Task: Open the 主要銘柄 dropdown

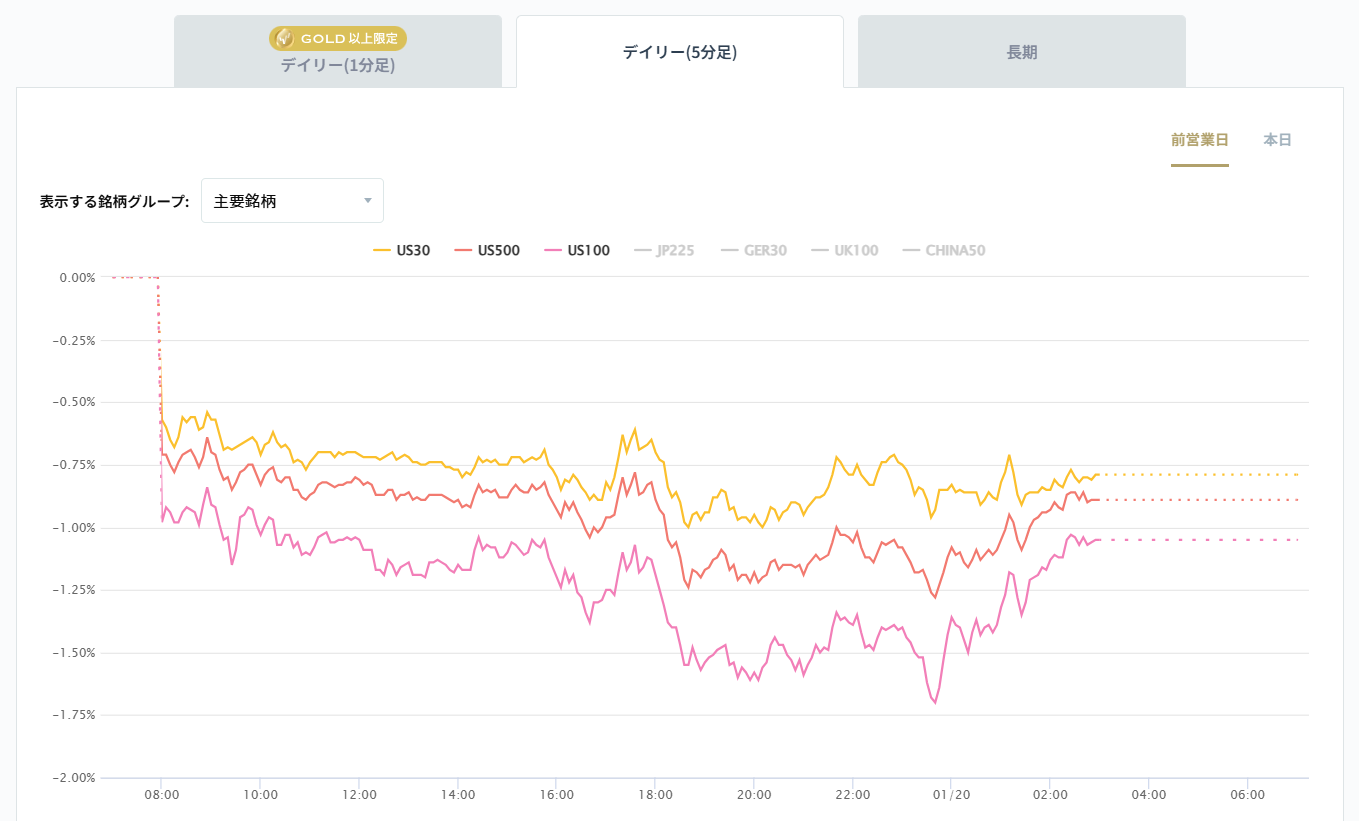Action: [x=292, y=200]
